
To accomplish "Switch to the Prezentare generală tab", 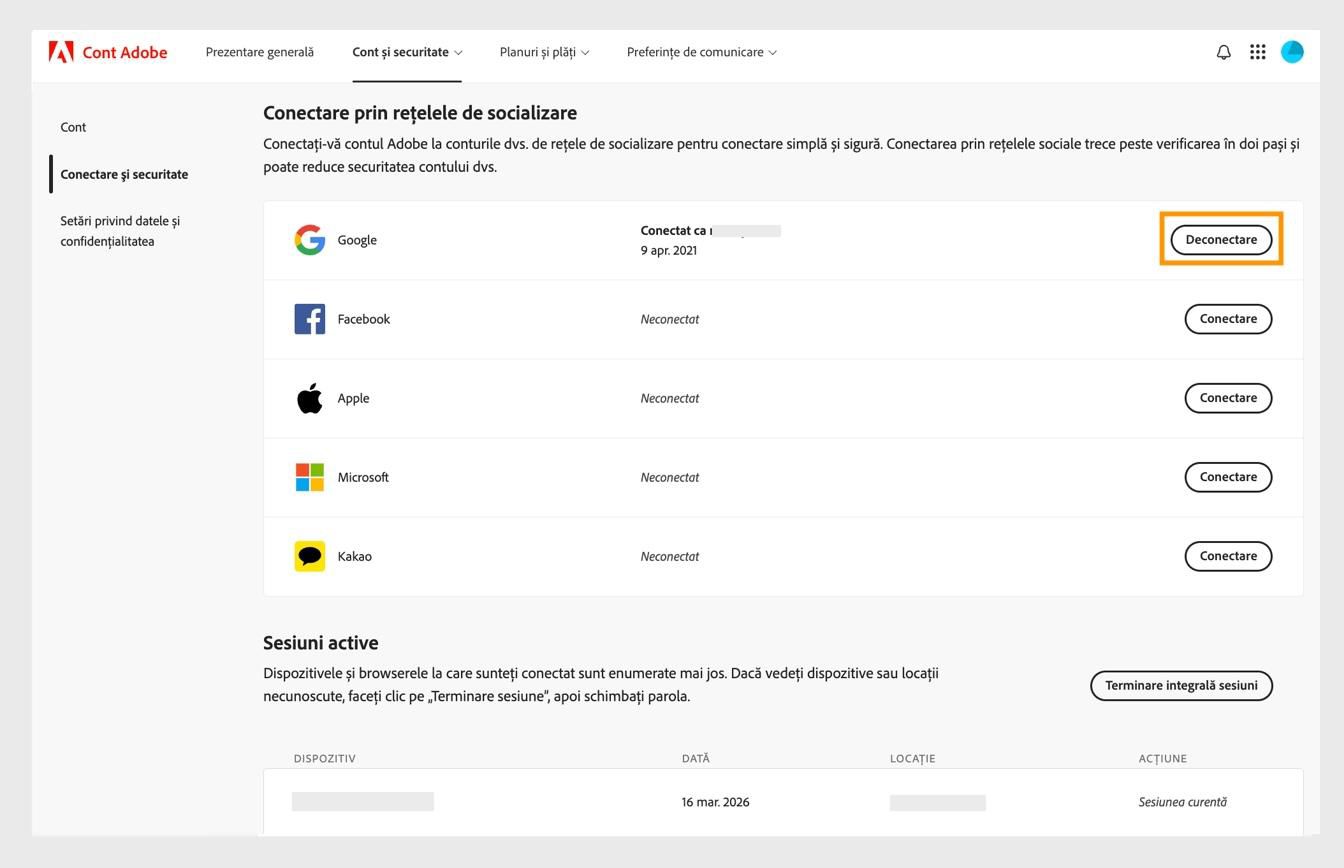I will point(260,51).
